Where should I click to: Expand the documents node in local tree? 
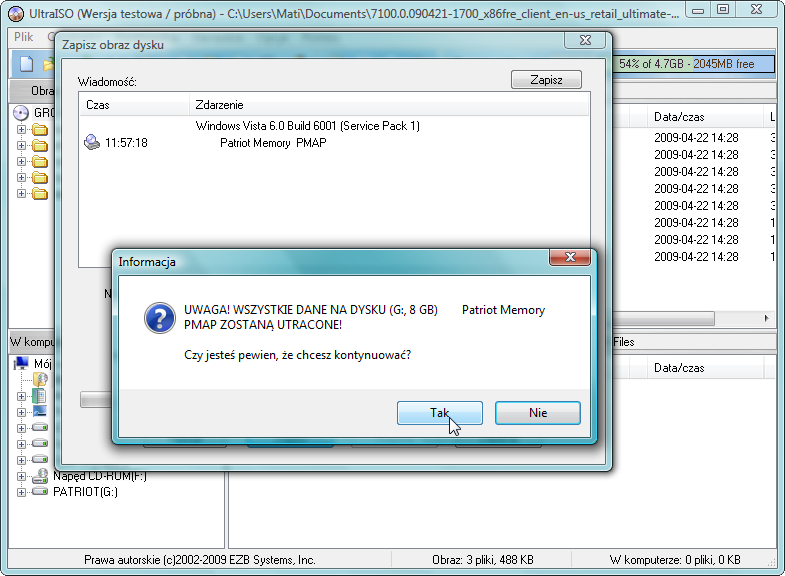point(21,396)
